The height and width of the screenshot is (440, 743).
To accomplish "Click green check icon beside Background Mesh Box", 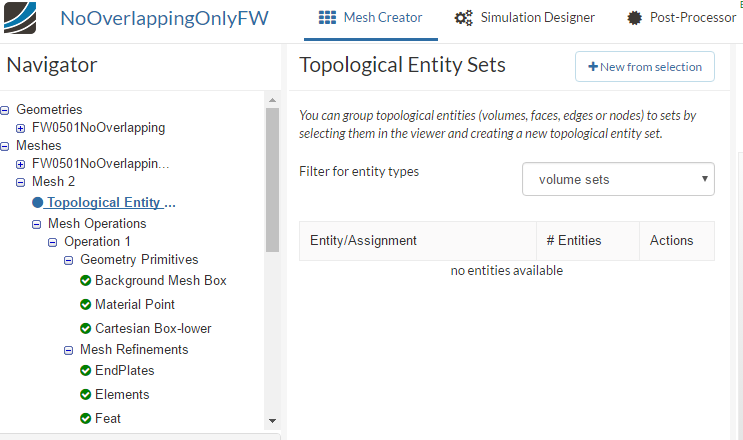I will [85, 281].
